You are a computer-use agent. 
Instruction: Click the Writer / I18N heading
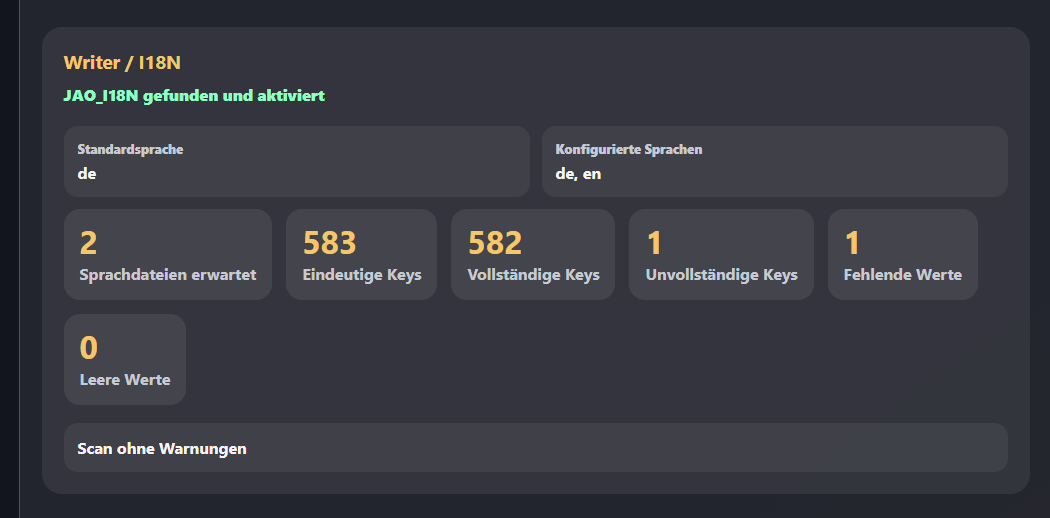pos(122,63)
